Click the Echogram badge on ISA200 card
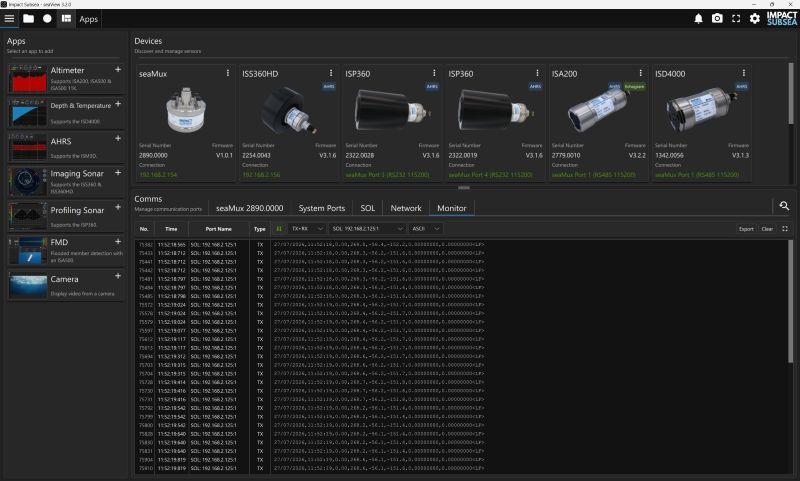800x481 pixels. point(634,86)
